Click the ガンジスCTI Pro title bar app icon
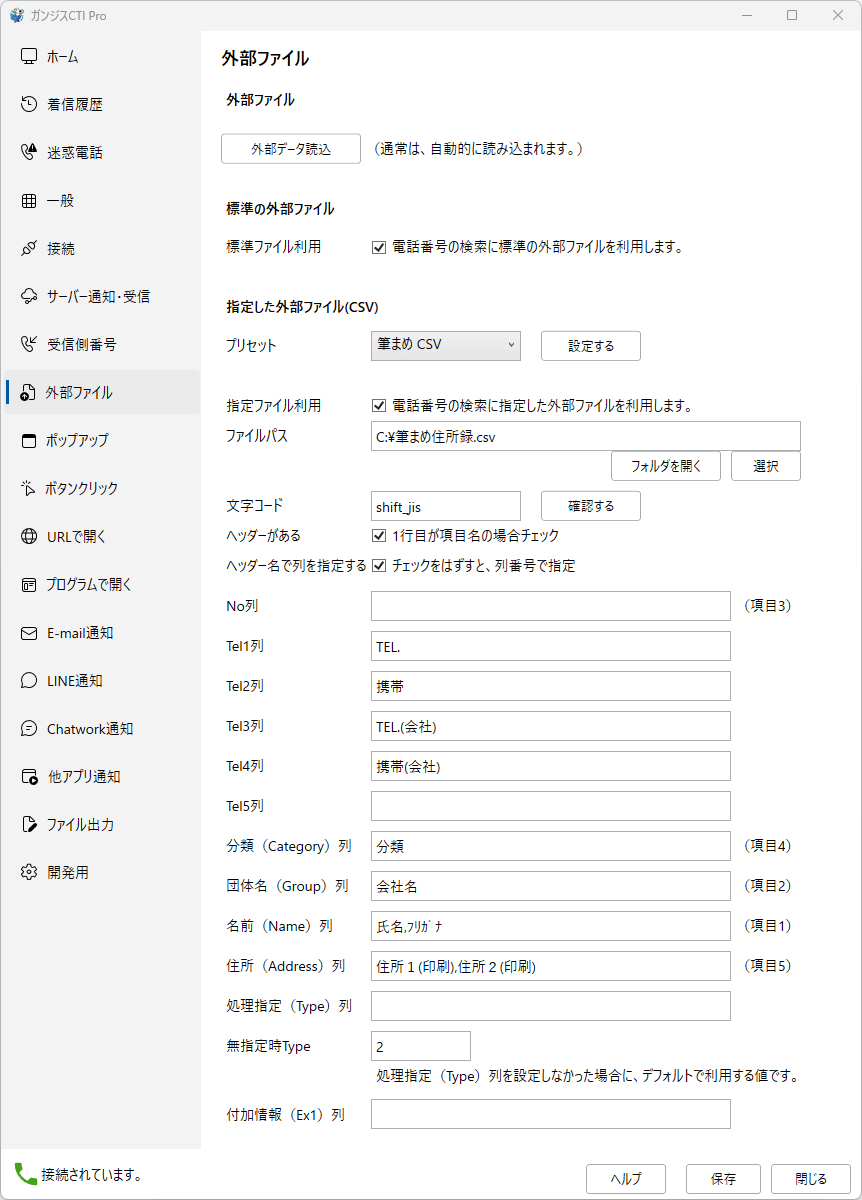 tap(17, 15)
